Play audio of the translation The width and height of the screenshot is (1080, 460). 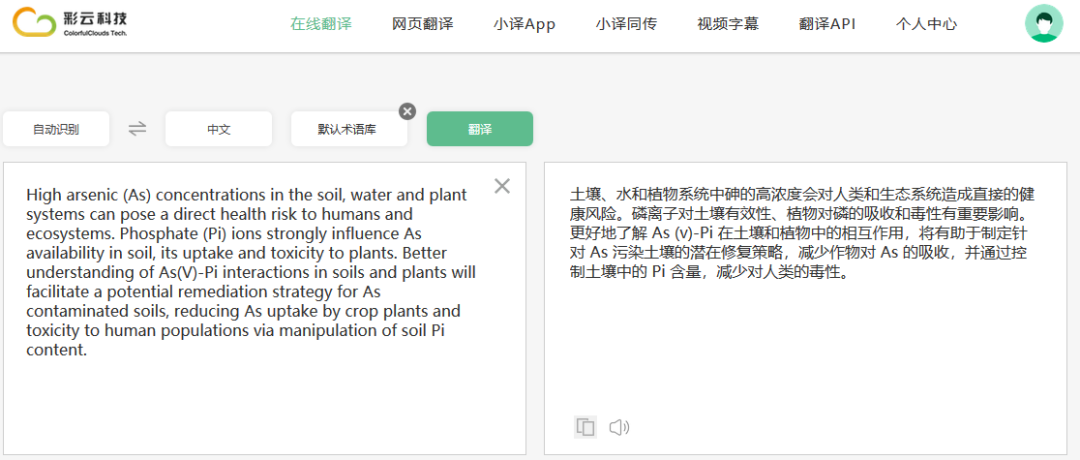(619, 428)
